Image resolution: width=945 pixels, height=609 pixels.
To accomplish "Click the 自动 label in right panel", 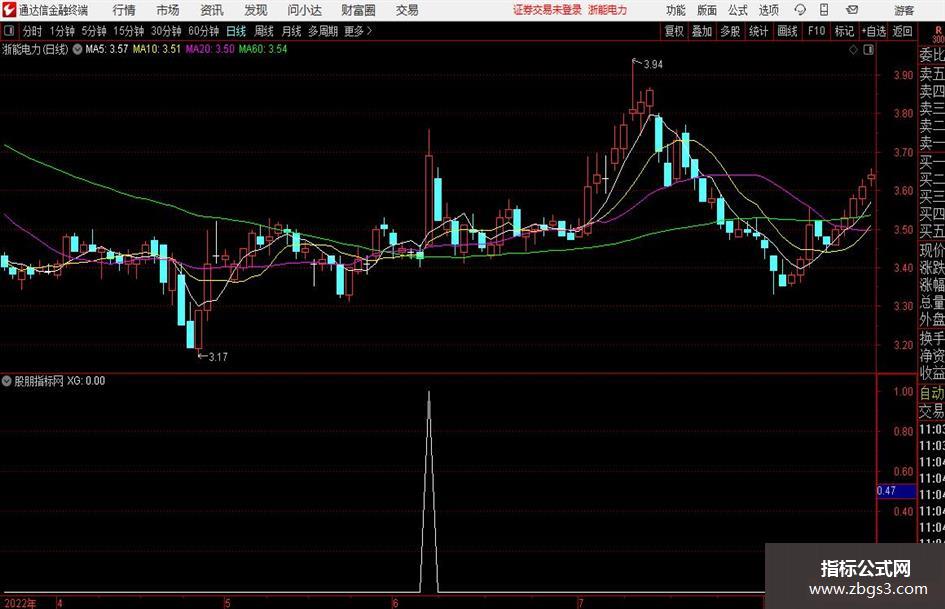I will coord(932,393).
